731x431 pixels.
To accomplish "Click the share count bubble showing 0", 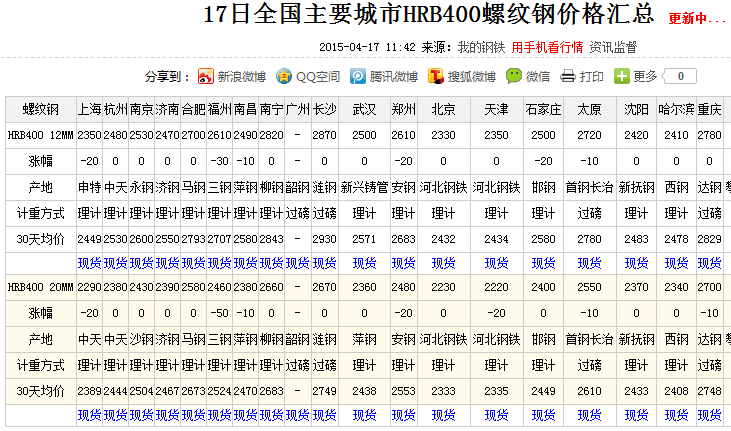I will pos(679,76).
